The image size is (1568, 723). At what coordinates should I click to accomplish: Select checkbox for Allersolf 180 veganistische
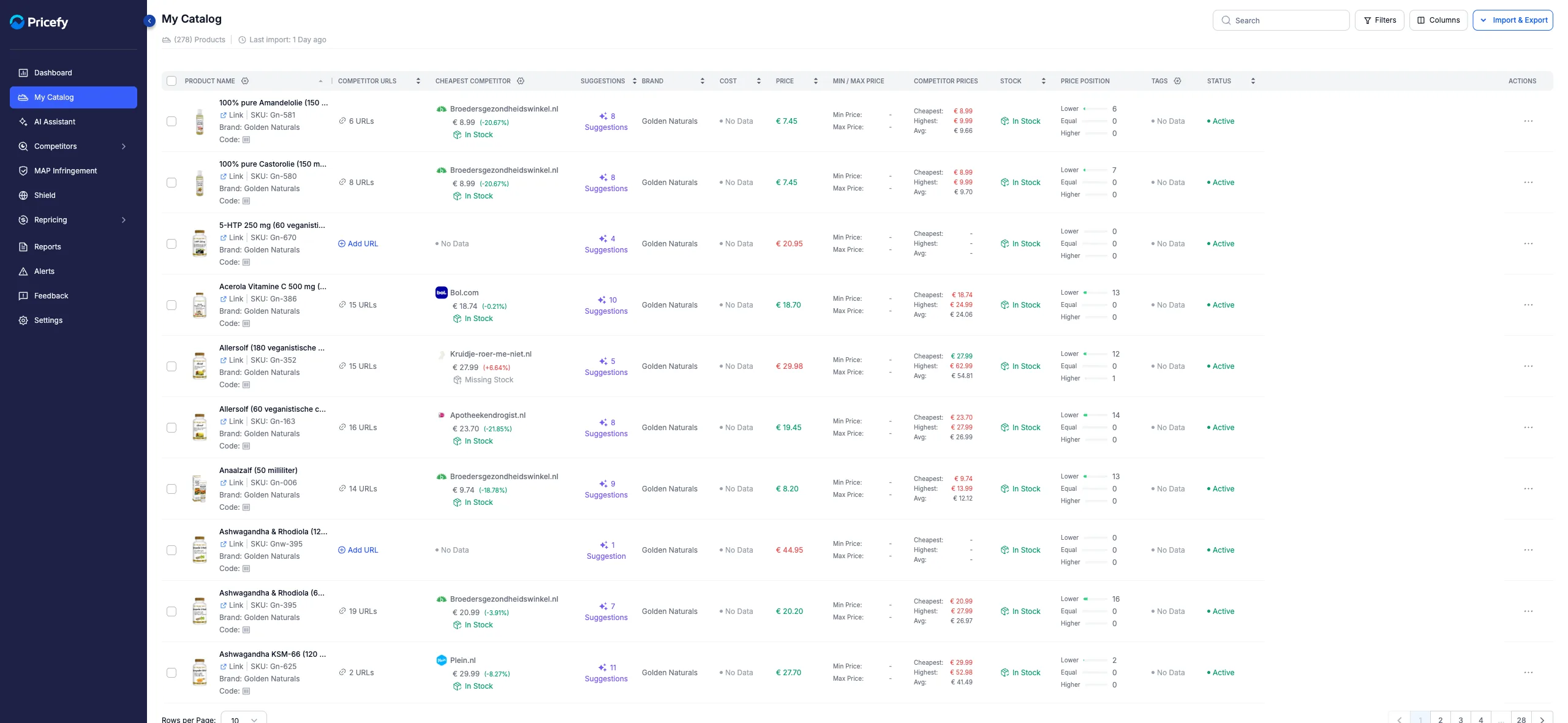coord(171,366)
